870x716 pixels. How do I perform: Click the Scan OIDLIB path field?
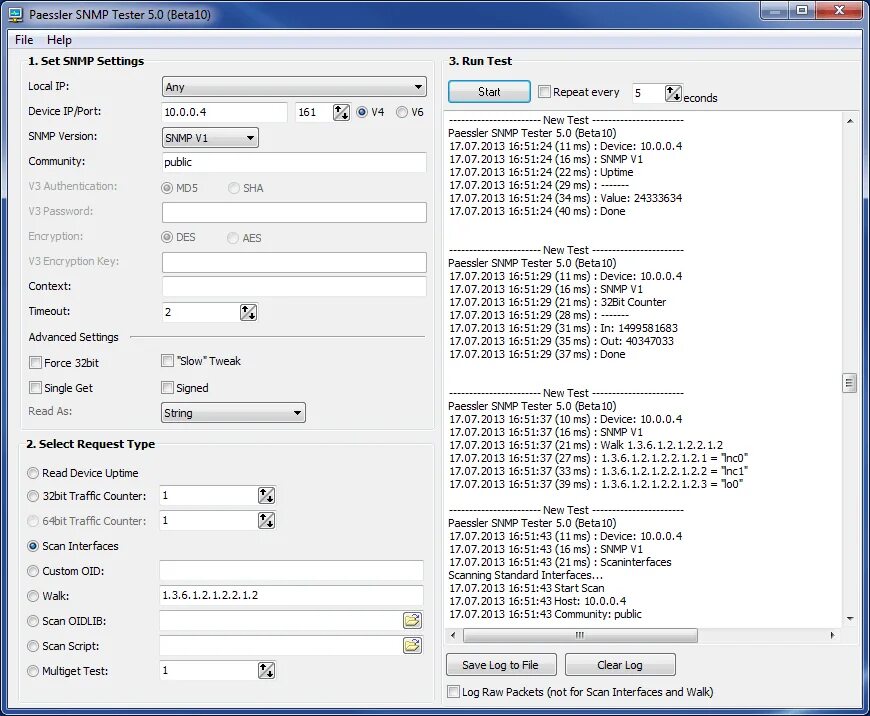[281, 621]
